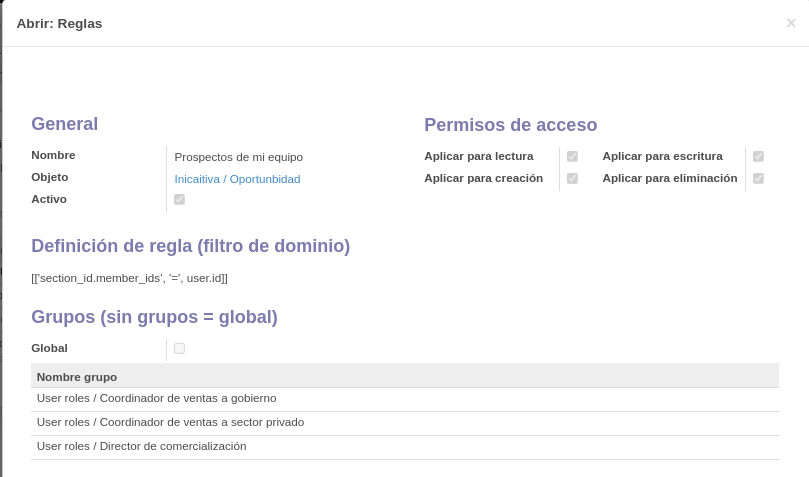Screen dimensions: 809x477
Task: Close the Abrir: Reglas dialog
Action: [790, 23]
